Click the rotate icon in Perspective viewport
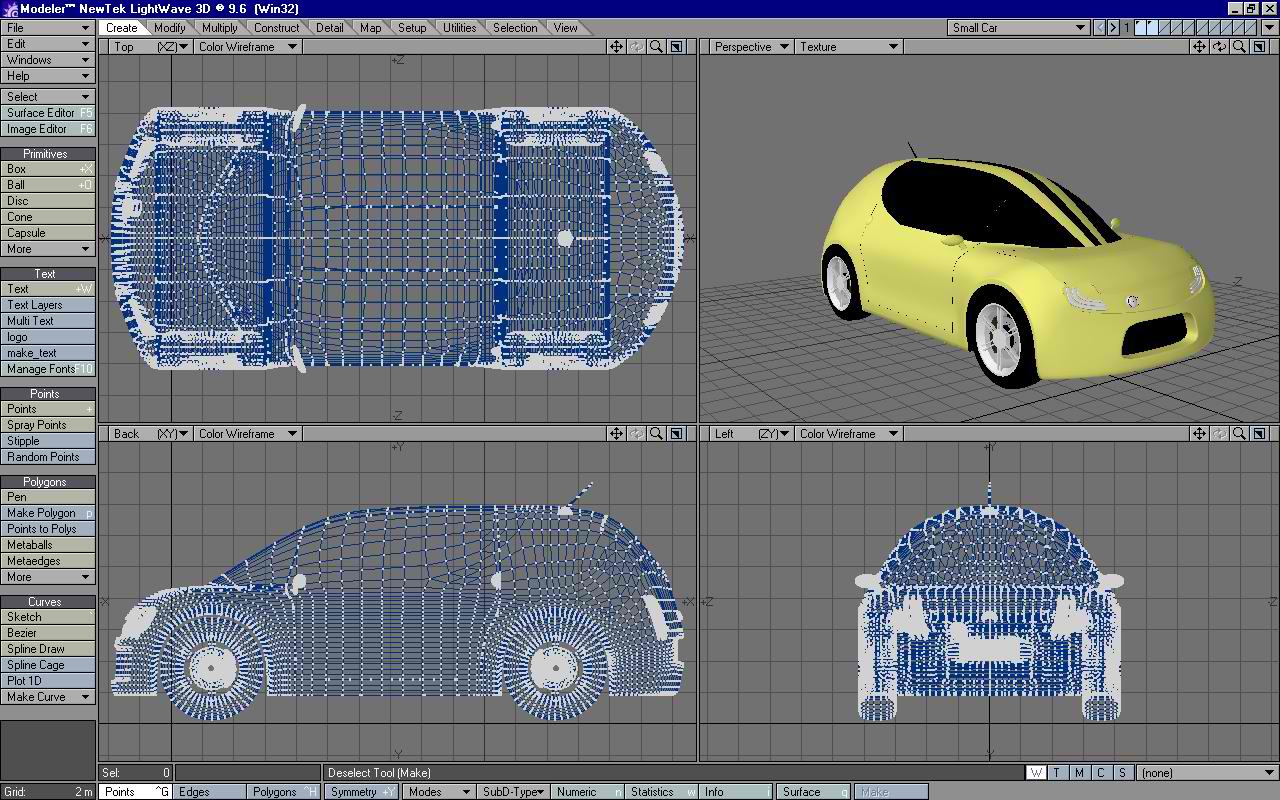The image size is (1280, 800). pos(1219,47)
